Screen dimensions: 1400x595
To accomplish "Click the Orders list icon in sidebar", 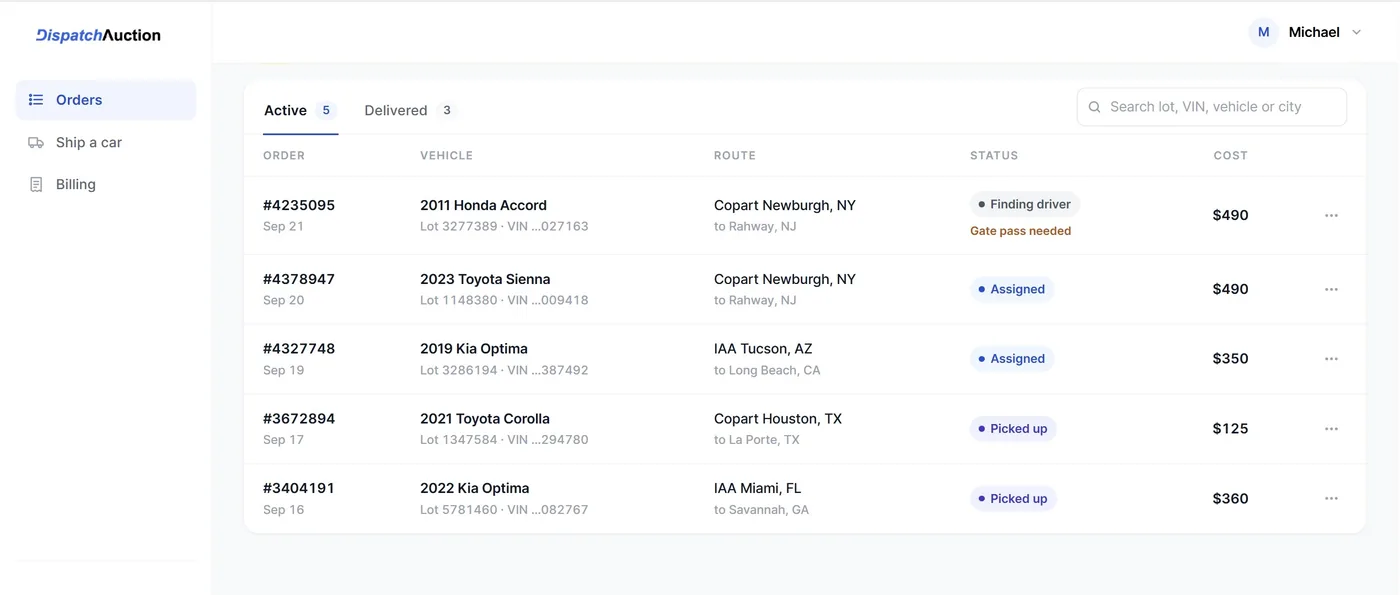I will click(36, 100).
